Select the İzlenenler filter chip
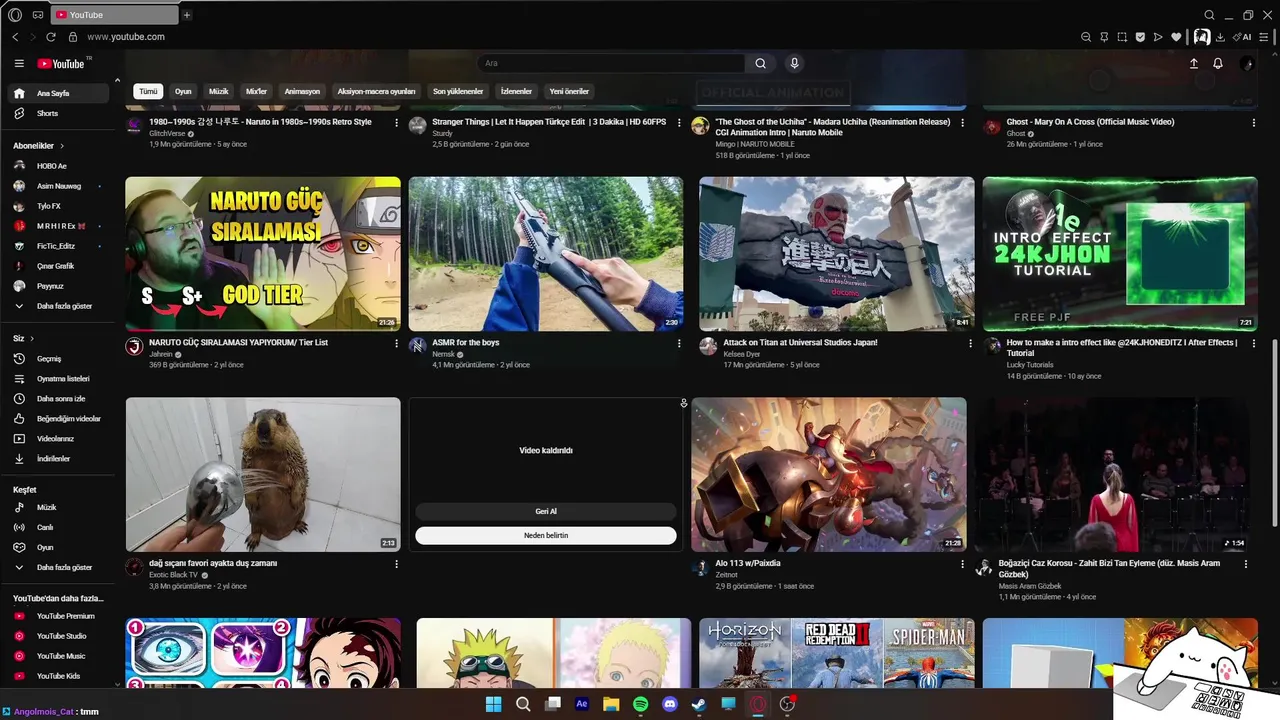The width and height of the screenshot is (1280, 720). (x=516, y=91)
